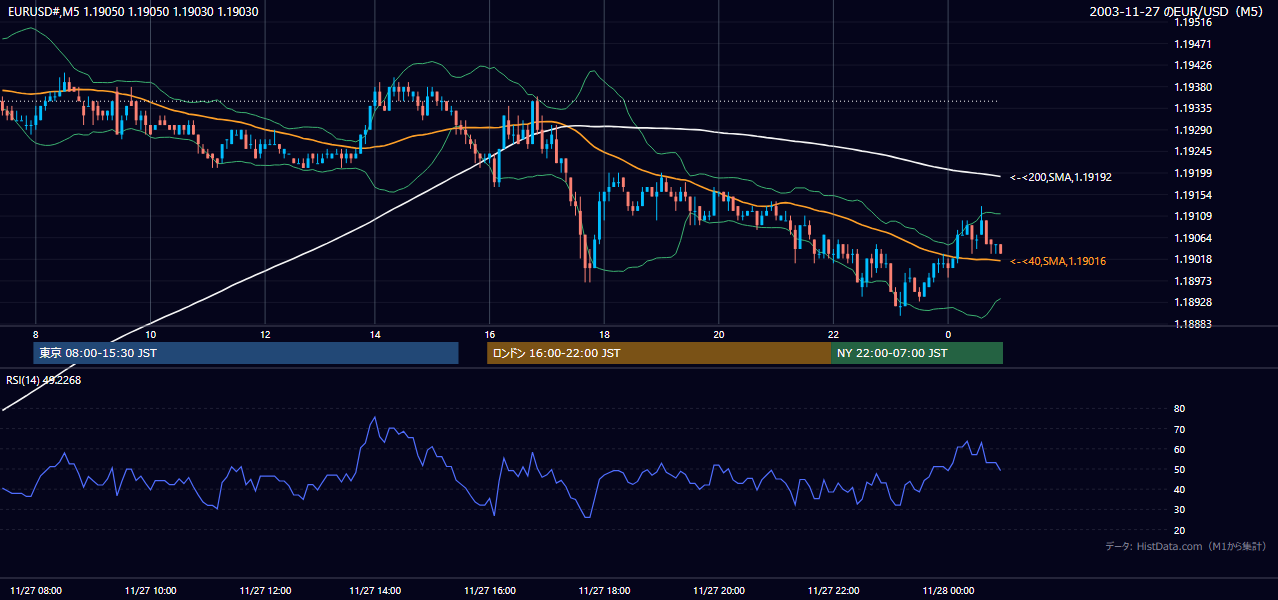1278x600 pixels.
Task: Click the 11/27 20:00 bottom time label
Action: tap(719, 591)
